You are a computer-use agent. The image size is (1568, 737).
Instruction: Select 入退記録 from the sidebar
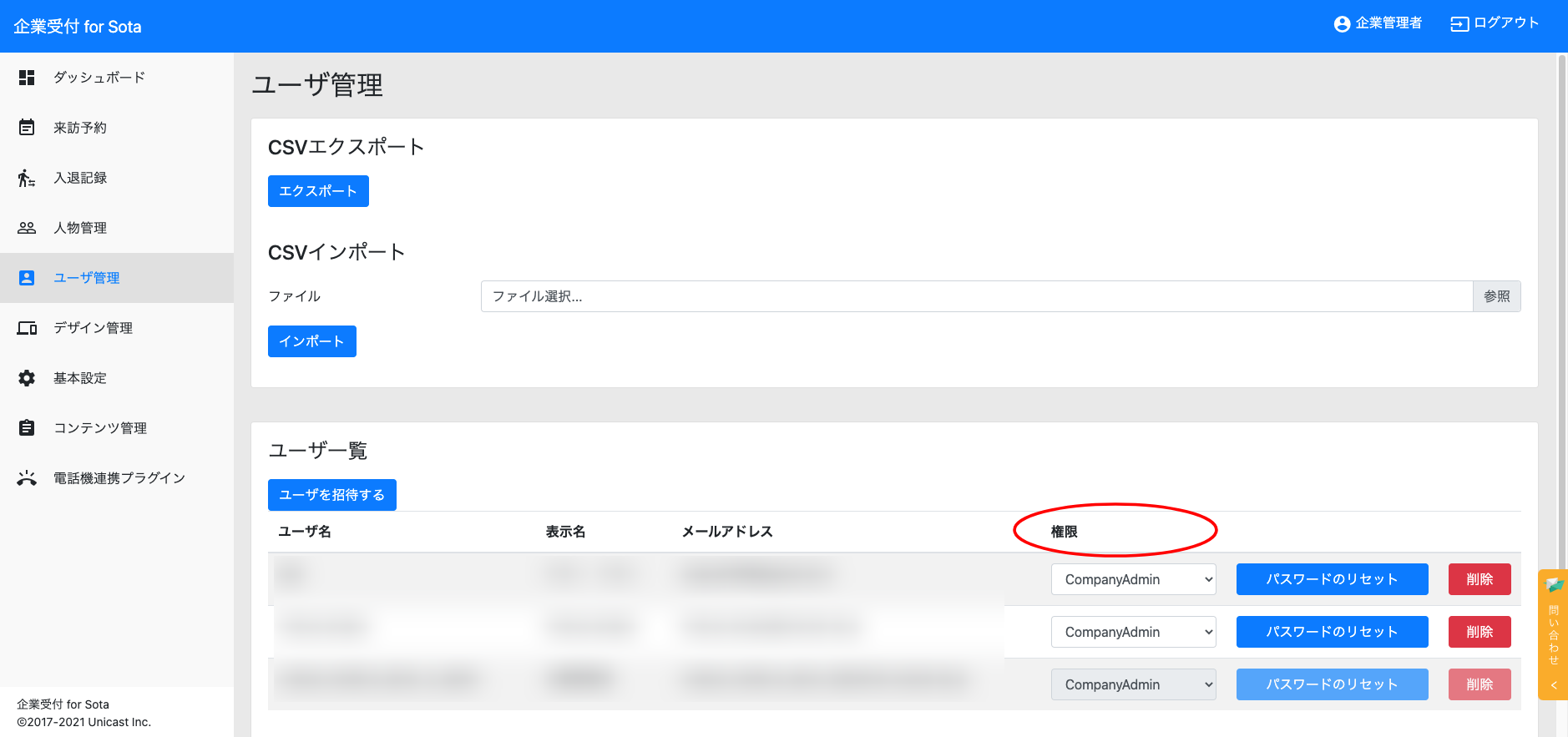tap(117, 178)
